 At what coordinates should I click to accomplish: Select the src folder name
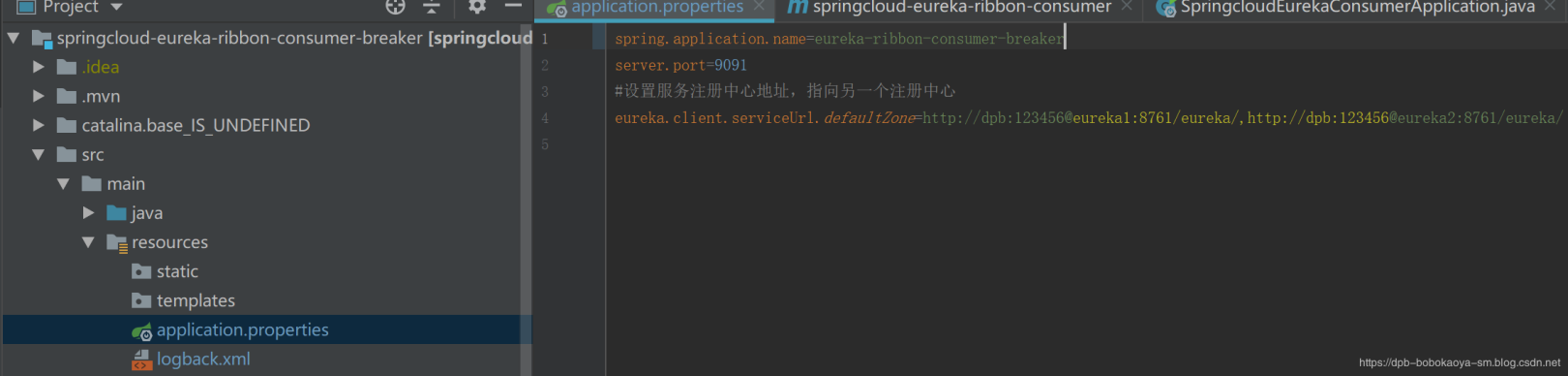tap(93, 155)
